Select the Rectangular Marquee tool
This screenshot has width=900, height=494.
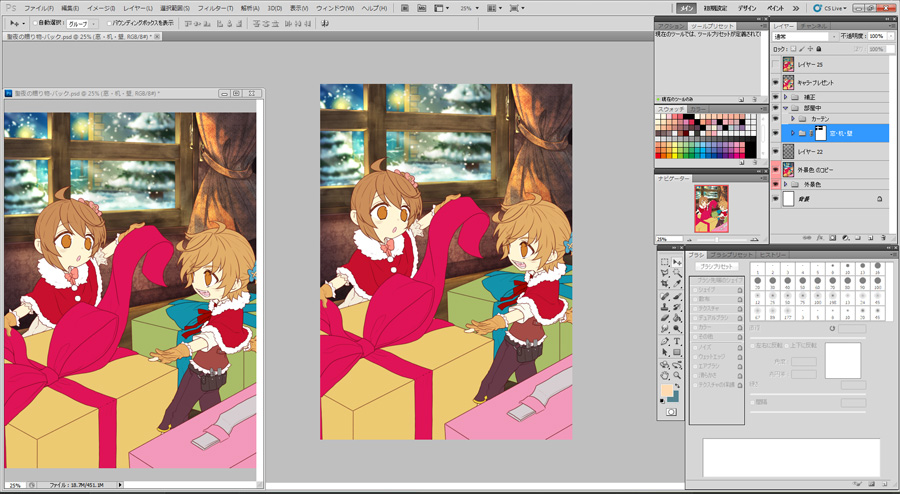point(664,262)
